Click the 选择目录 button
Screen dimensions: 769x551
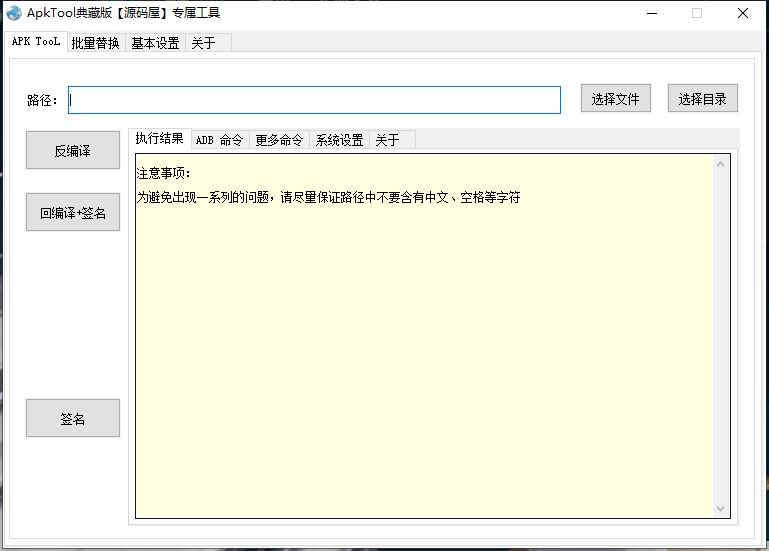702,99
